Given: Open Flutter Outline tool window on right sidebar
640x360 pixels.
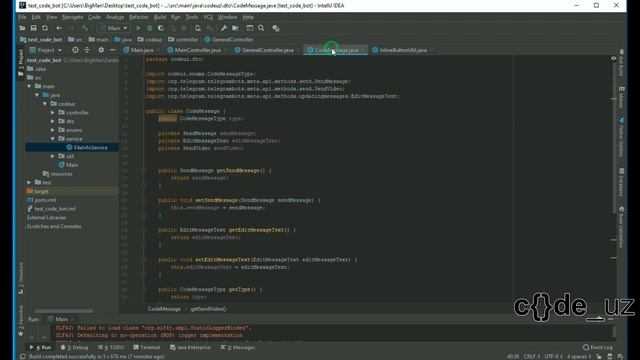Looking at the screenshot, I should point(621,137).
